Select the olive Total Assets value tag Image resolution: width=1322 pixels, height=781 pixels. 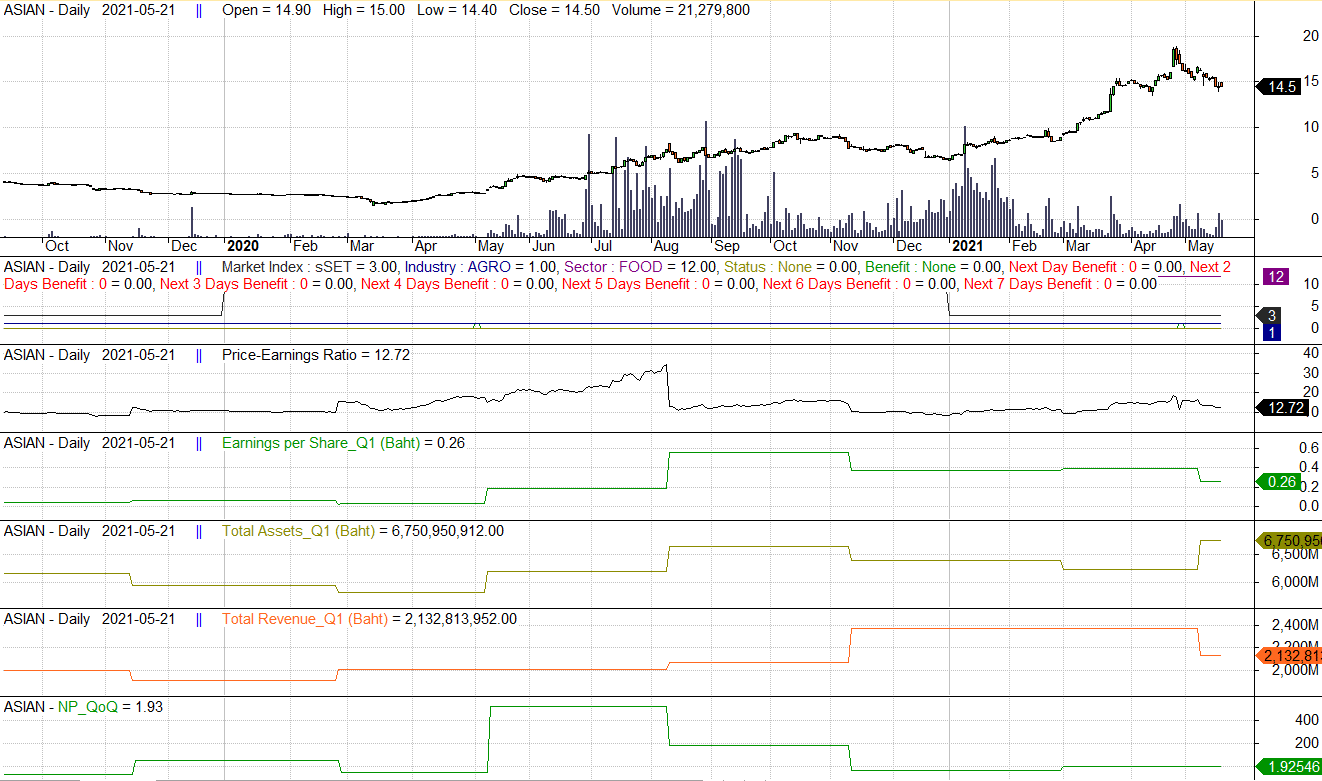coord(1288,540)
